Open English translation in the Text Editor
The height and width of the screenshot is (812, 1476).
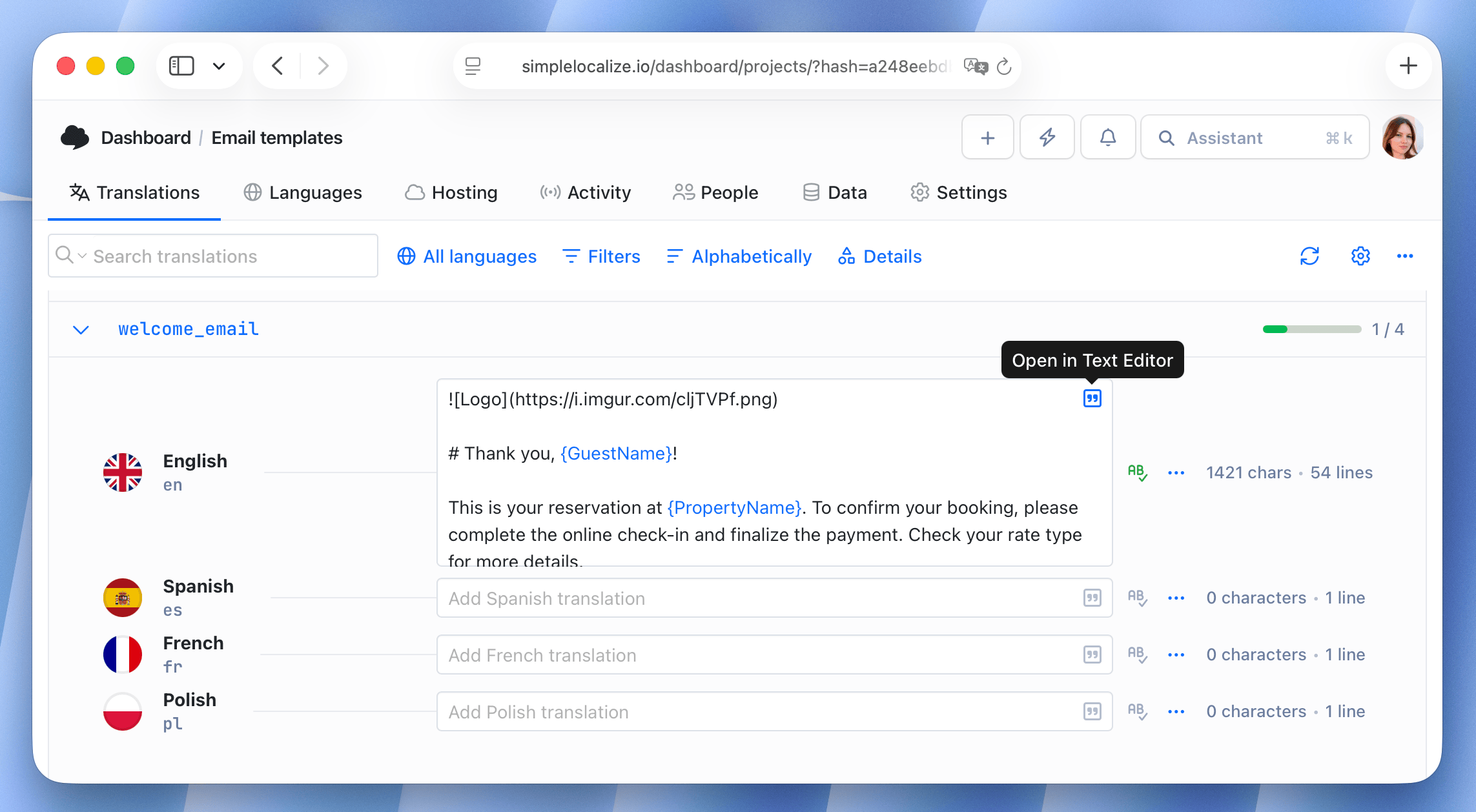(x=1092, y=399)
